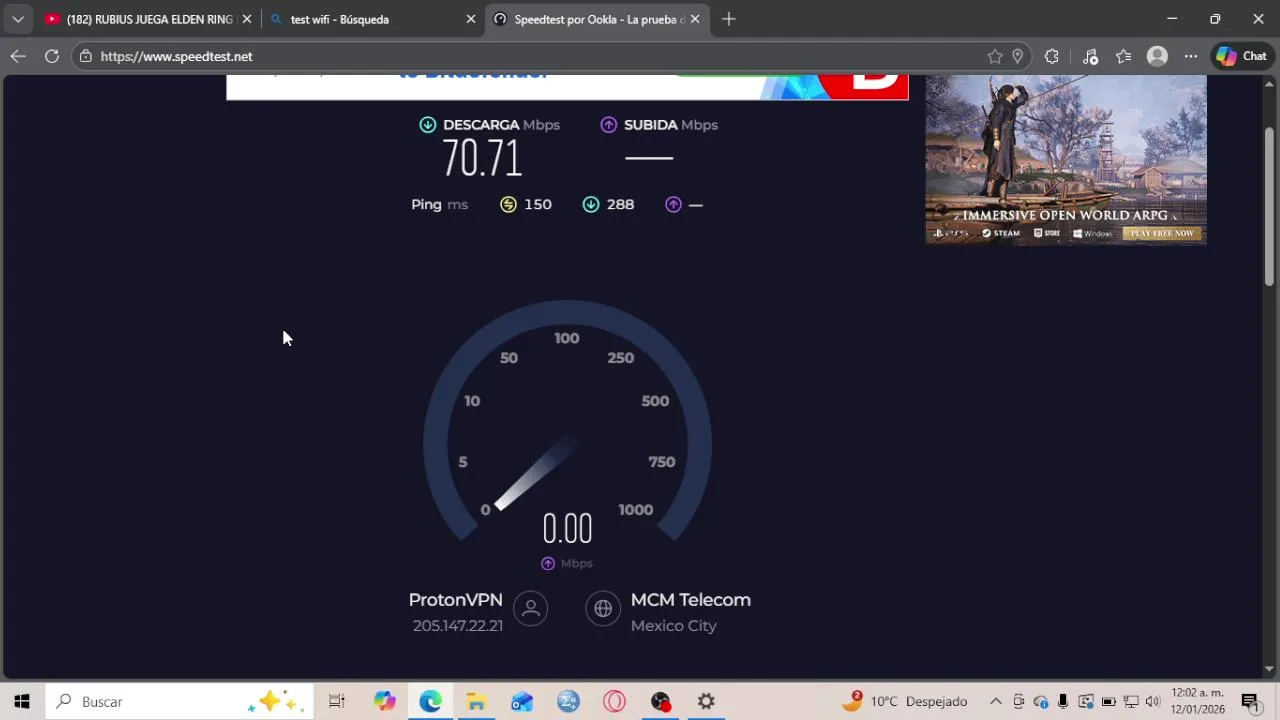The width and height of the screenshot is (1280, 720).
Task: Expand the hidden system tray icons chevron
Action: click(996, 701)
